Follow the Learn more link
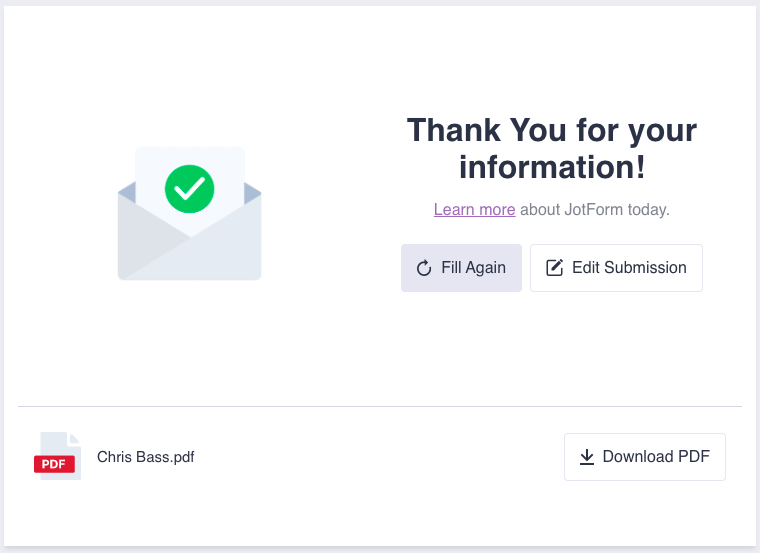The image size is (760, 553). pos(474,210)
